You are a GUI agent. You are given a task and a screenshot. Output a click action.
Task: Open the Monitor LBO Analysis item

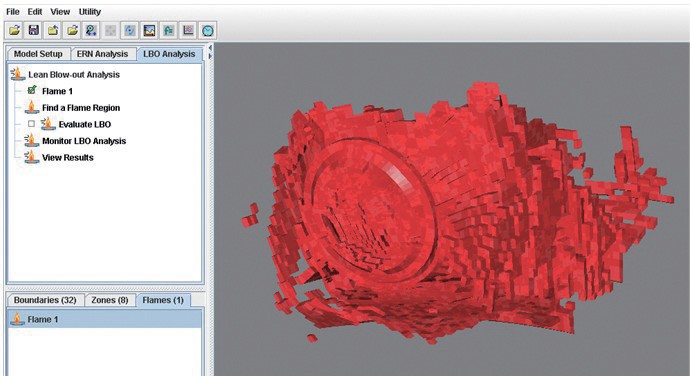pos(84,141)
